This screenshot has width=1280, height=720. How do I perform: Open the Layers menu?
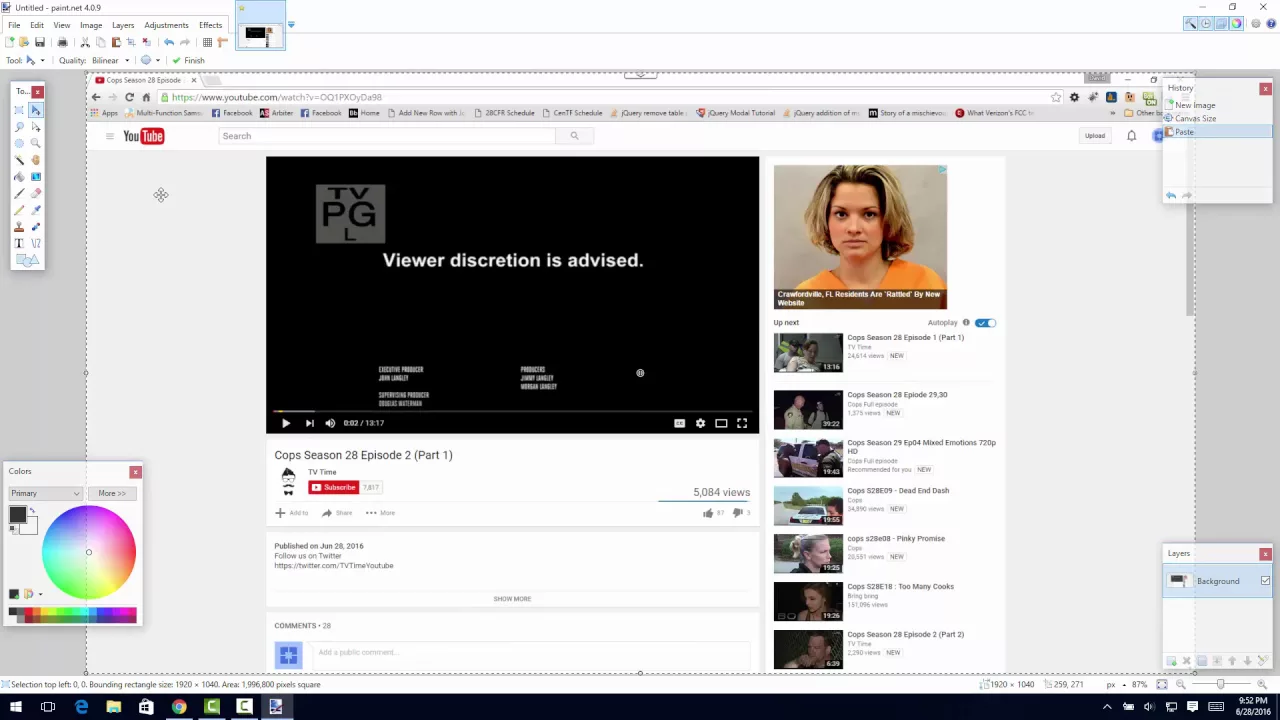point(123,25)
